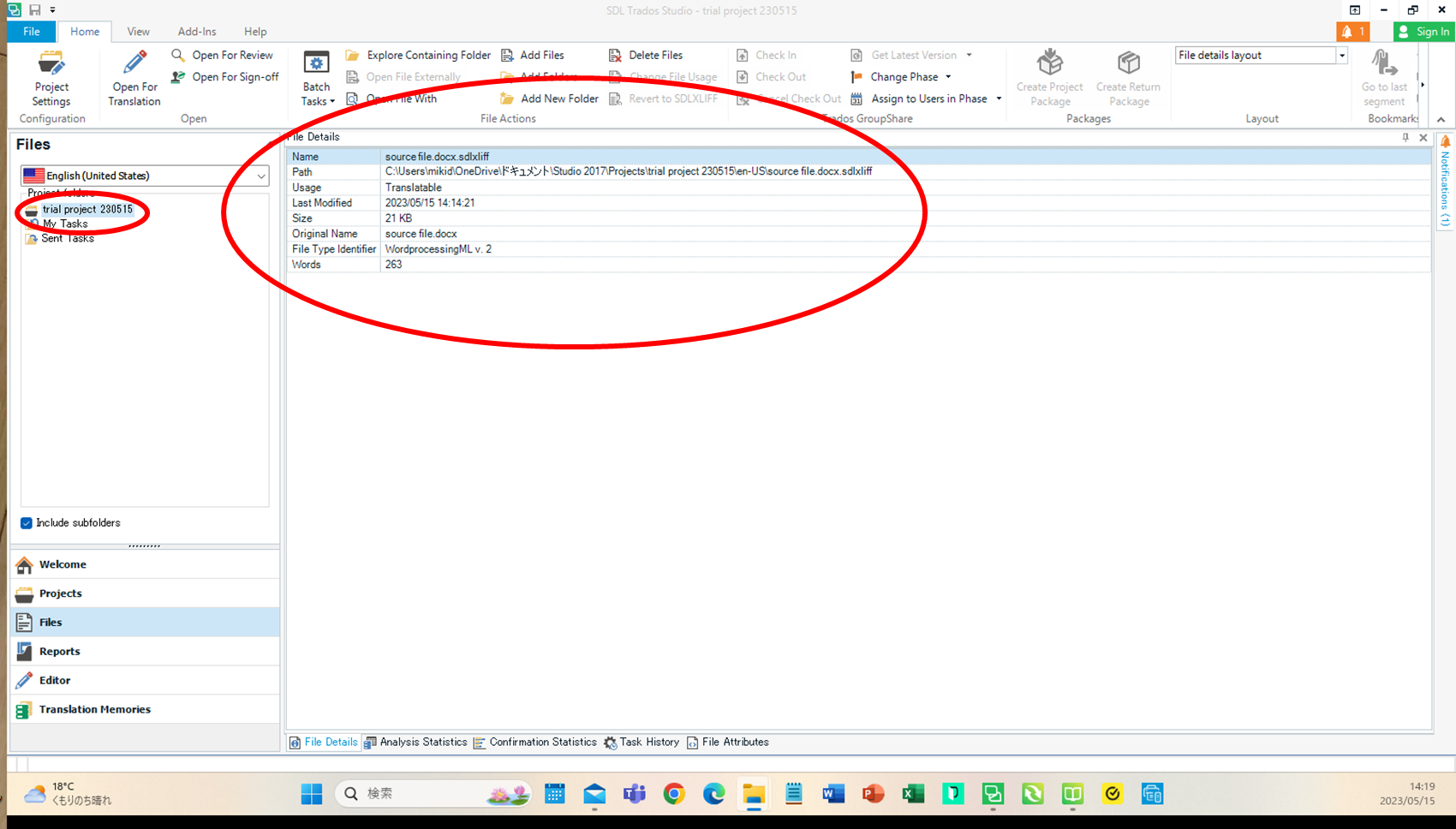Open the File details layout combo box

[x=1261, y=56]
